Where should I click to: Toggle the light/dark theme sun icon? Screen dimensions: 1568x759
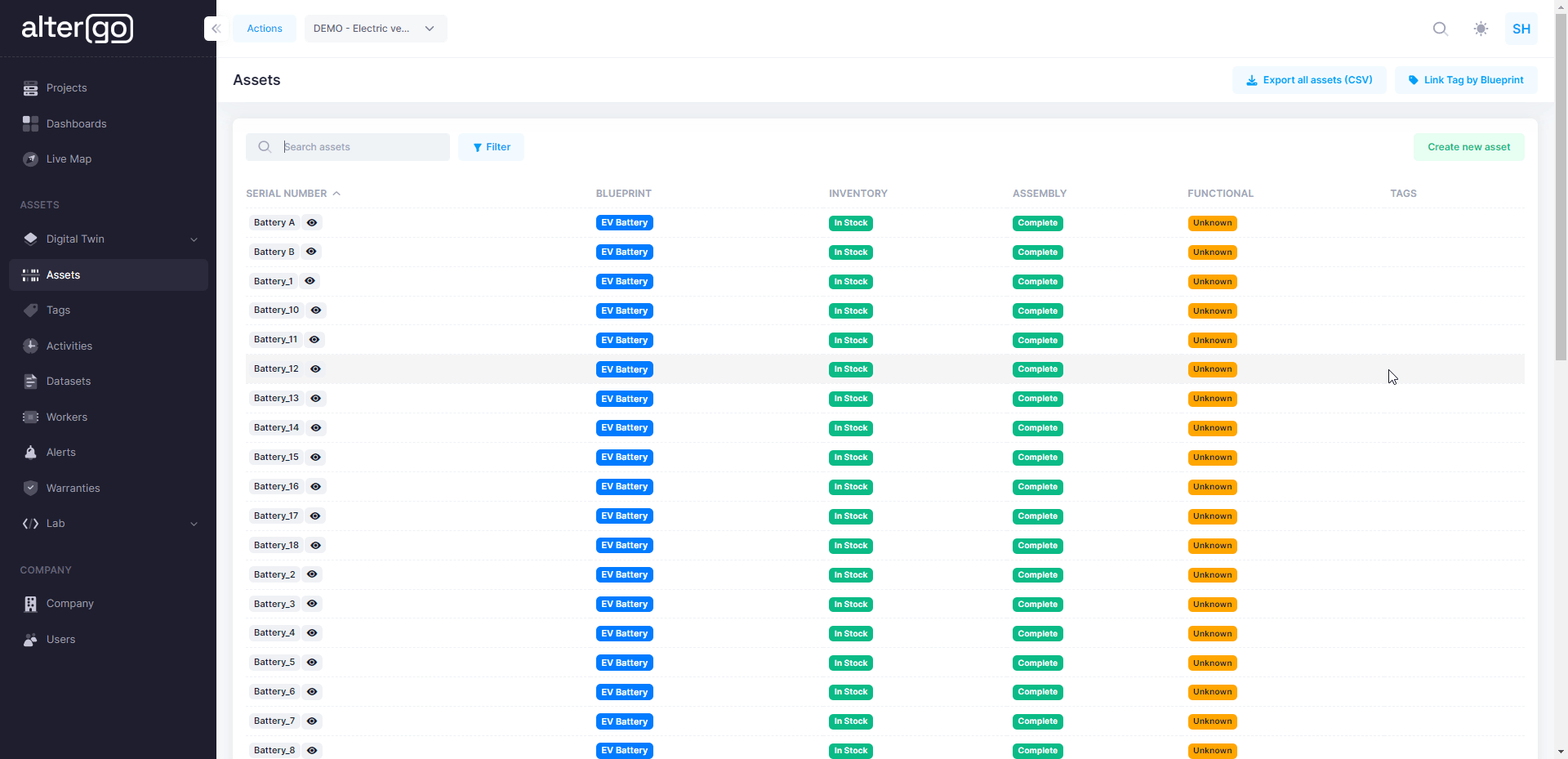(1481, 29)
